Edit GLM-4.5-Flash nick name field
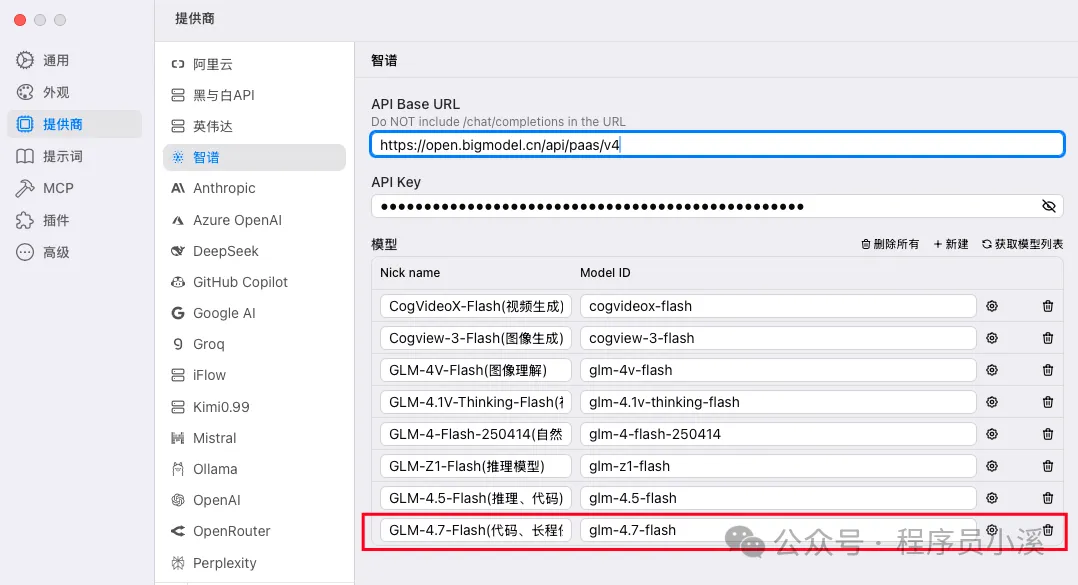Image resolution: width=1078 pixels, height=585 pixels. pos(476,498)
